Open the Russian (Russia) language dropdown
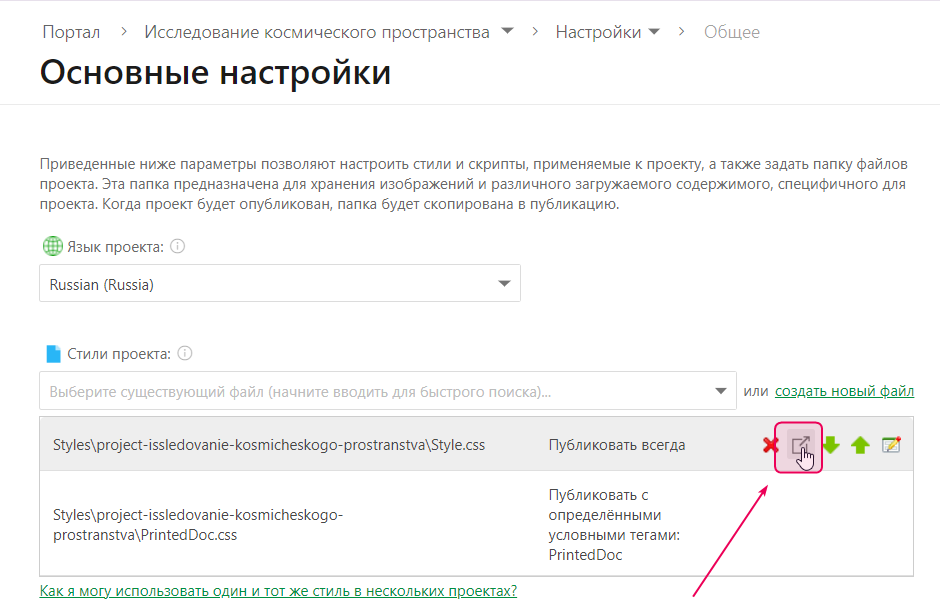 coord(505,283)
